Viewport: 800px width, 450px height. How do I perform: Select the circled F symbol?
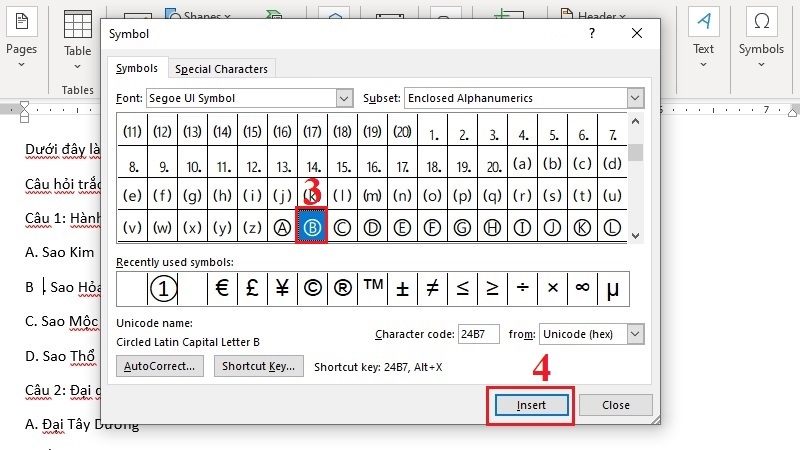tap(432, 227)
